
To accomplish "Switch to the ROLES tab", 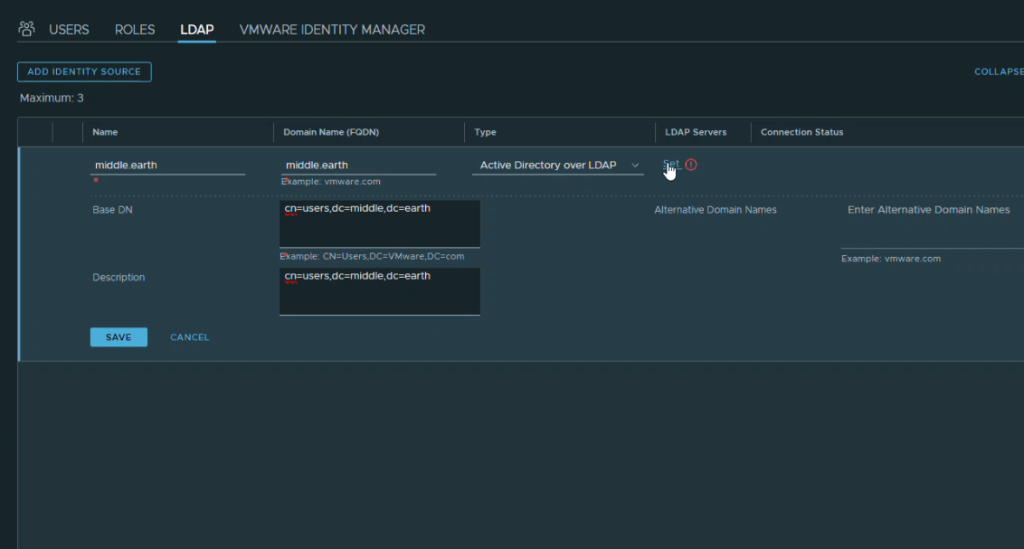I will (135, 29).
